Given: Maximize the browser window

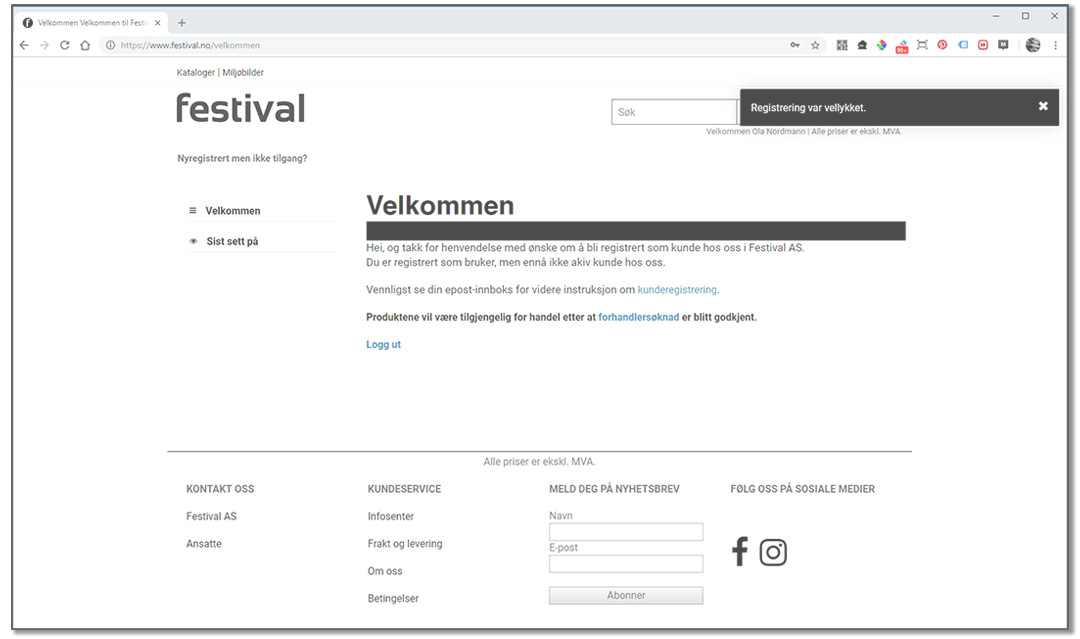Looking at the screenshot, I should pyautogui.click(x=1025, y=16).
